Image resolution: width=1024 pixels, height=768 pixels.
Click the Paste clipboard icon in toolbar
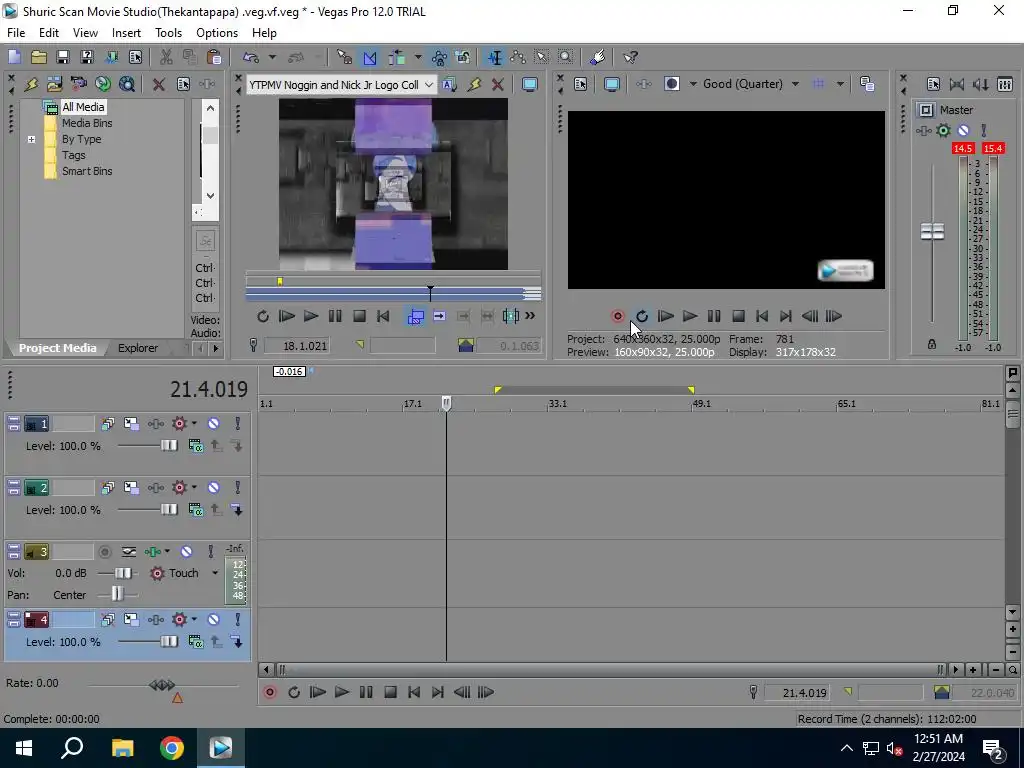pyautogui.click(x=214, y=57)
